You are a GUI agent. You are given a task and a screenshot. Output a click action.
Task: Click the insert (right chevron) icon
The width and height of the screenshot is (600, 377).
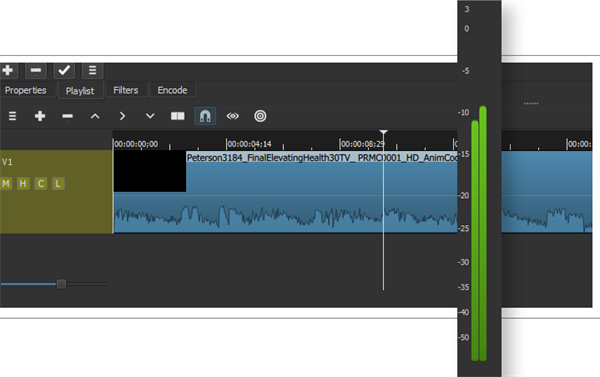(x=122, y=116)
